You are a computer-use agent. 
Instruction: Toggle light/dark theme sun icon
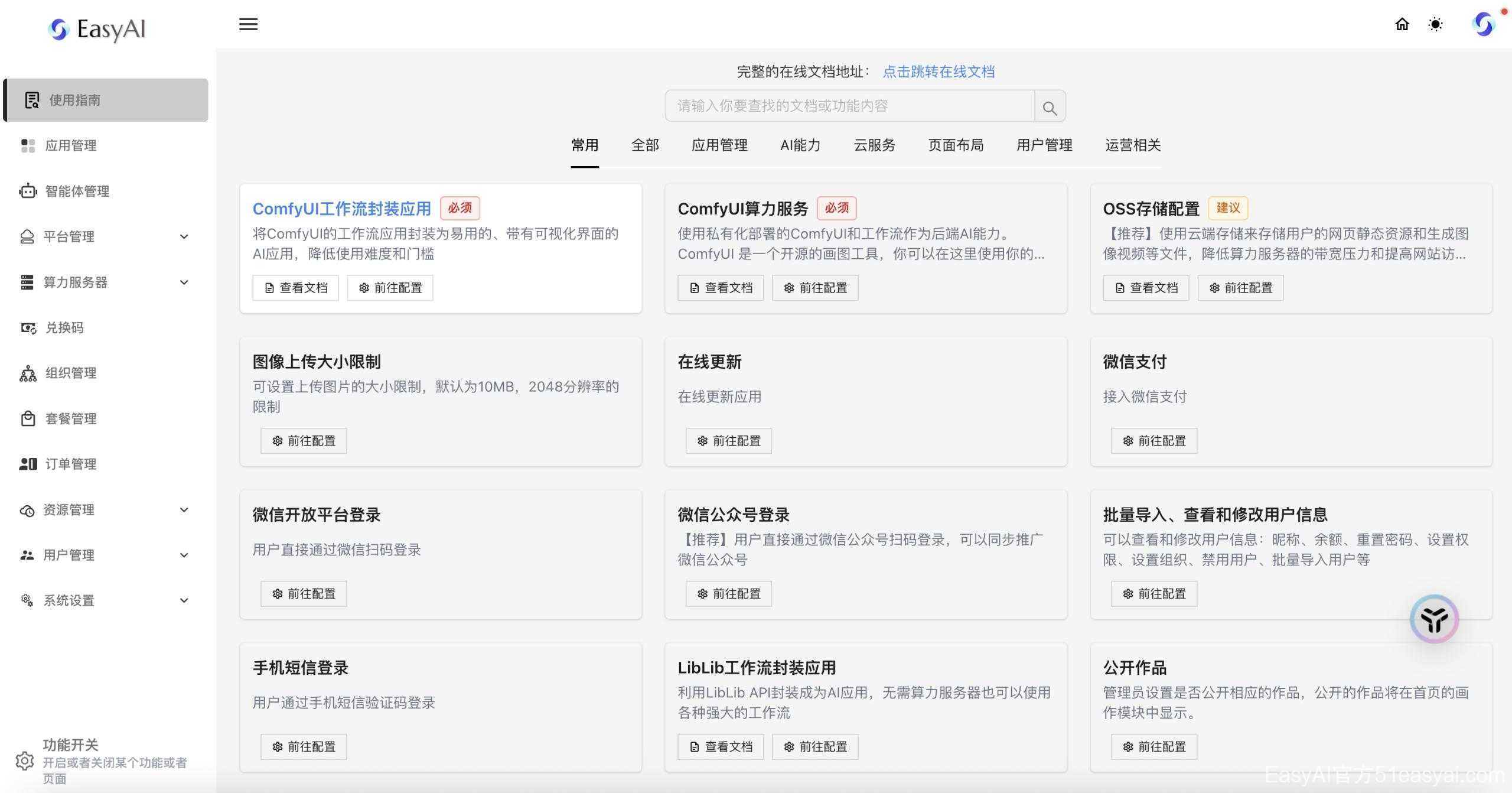pos(1435,24)
